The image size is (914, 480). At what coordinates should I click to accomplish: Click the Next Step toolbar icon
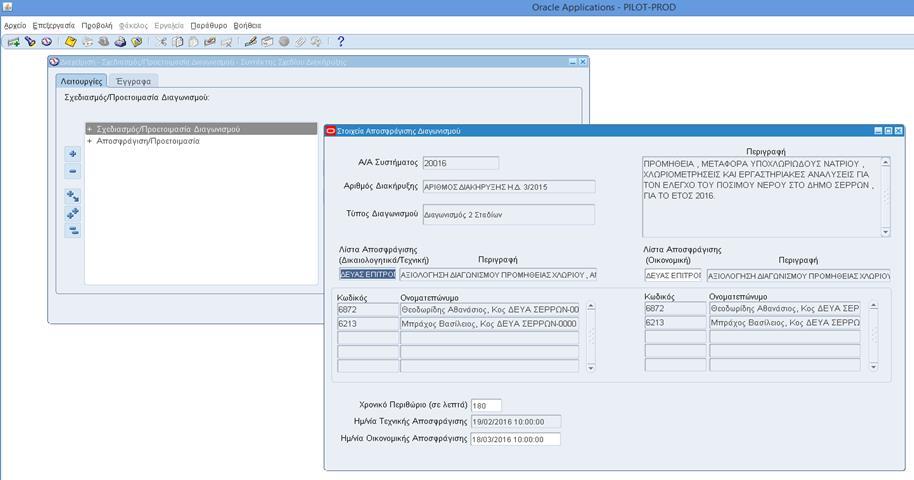click(87, 42)
